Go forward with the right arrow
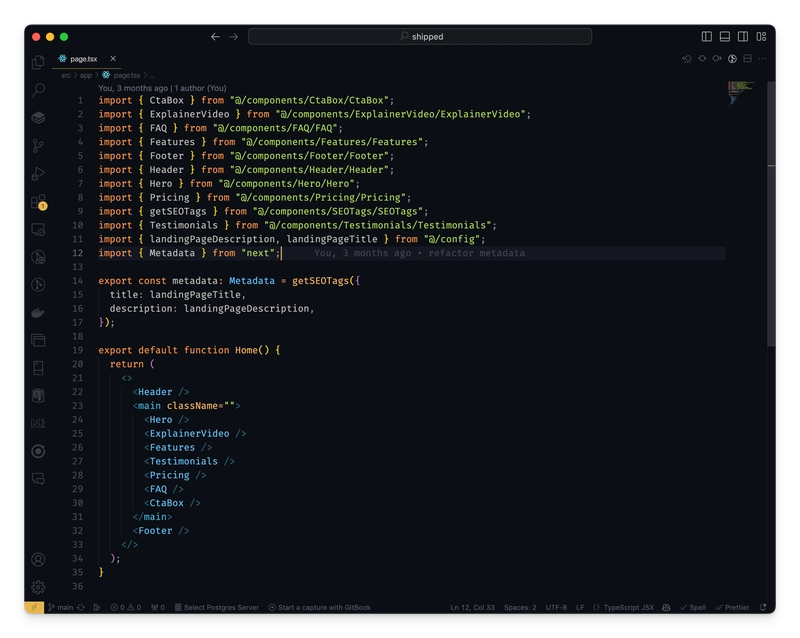Viewport: 800px width, 638px height. point(234,37)
